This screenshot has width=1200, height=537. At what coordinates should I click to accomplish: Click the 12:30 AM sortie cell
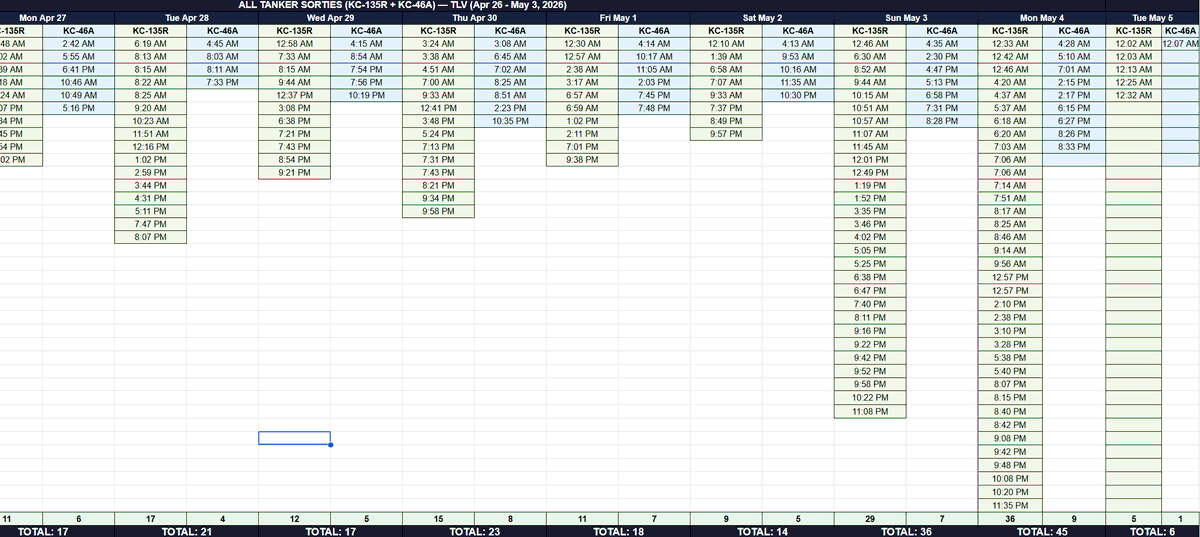(582, 44)
